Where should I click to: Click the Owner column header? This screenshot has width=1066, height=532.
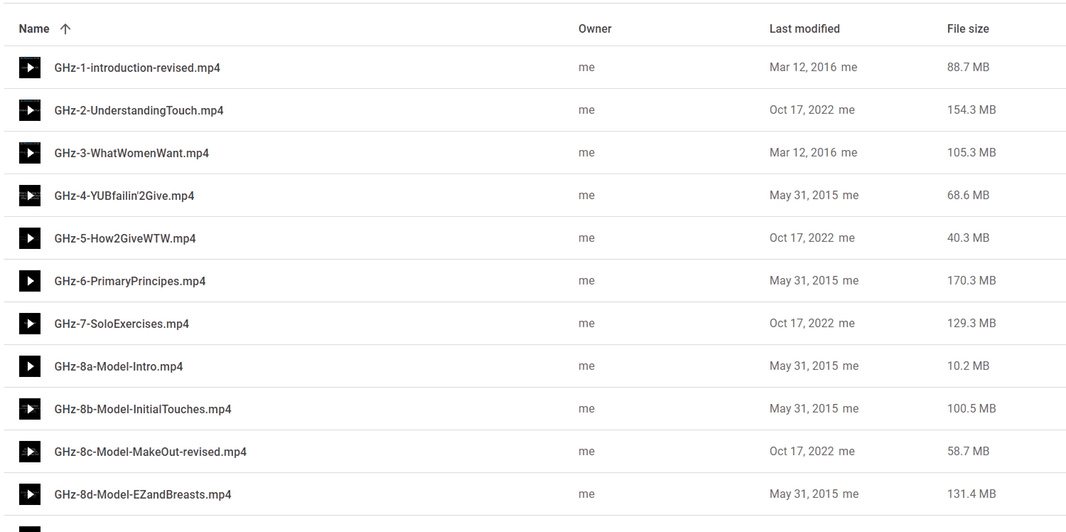tap(595, 29)
